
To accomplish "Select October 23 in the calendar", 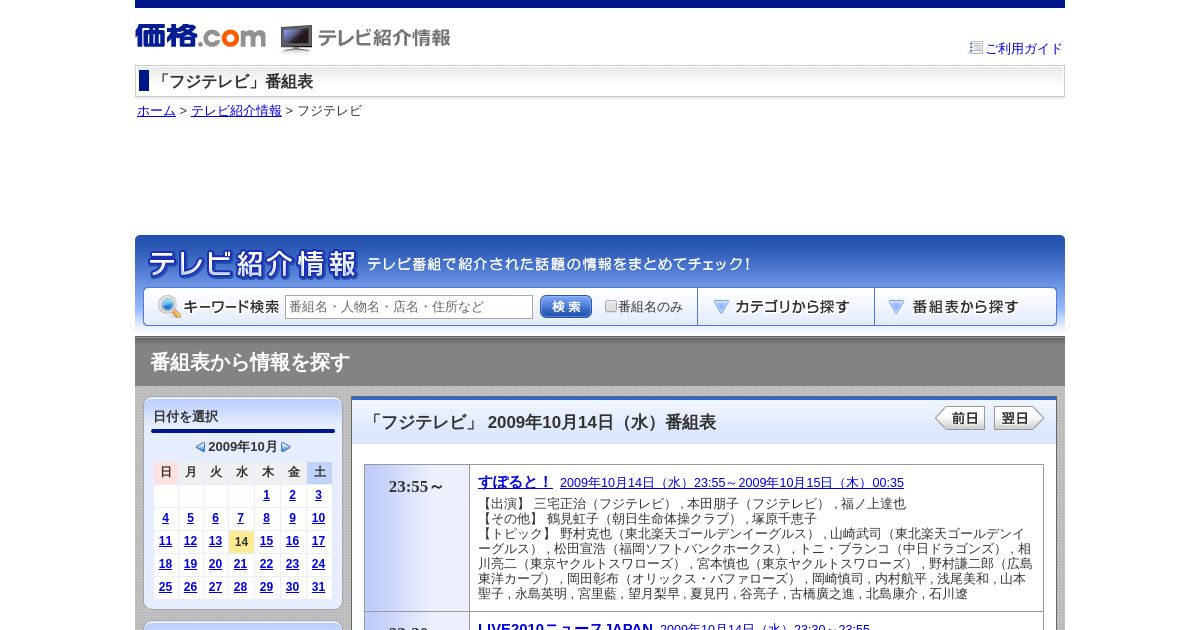I will pyautogui.click(x=292, y=564).
